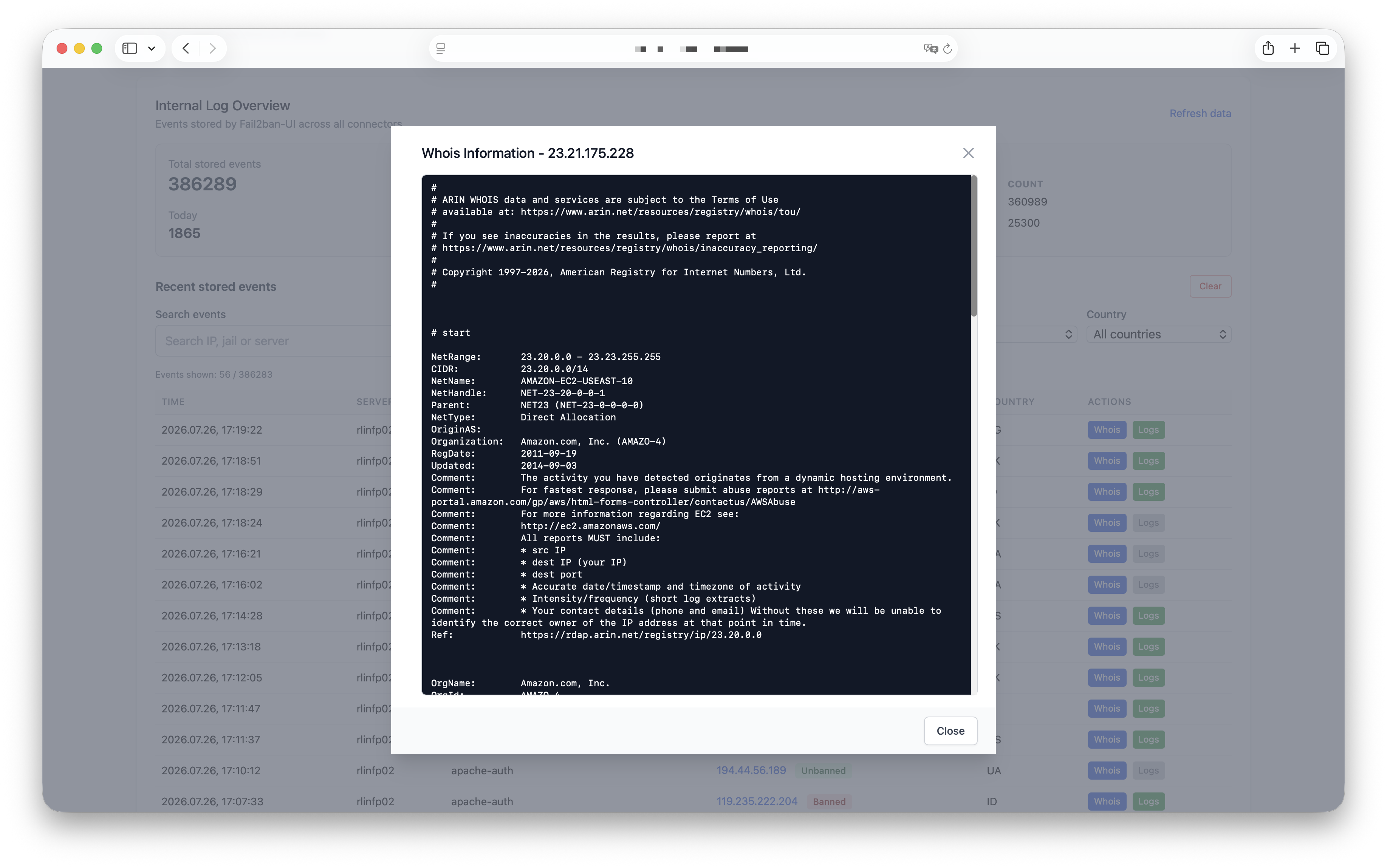Click the RegDate value 2011-09-19
1387x868 pixels.
pyautogui.click(x=548, y=454)
